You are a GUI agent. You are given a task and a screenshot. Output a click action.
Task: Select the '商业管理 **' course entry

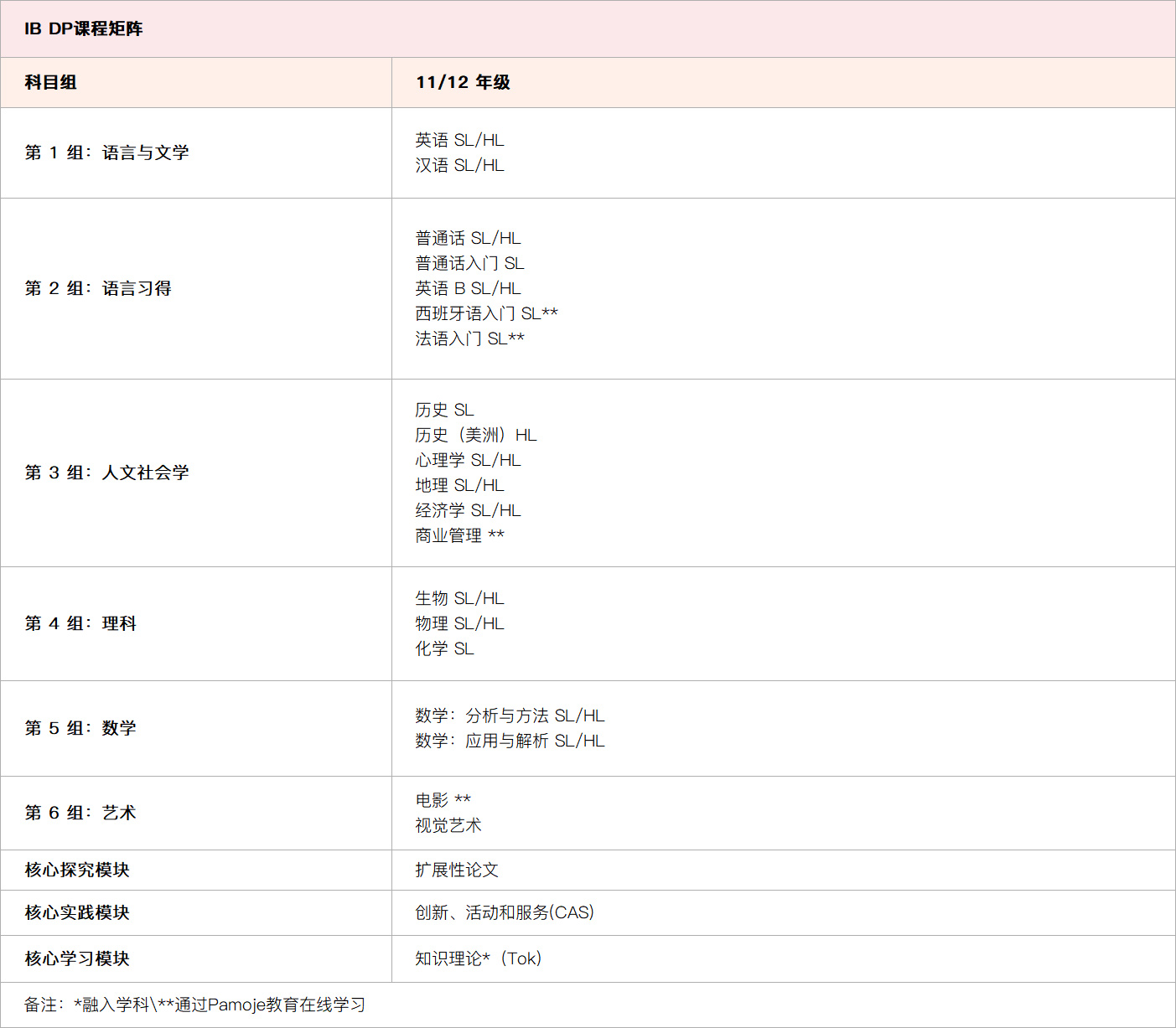(459, 535)
